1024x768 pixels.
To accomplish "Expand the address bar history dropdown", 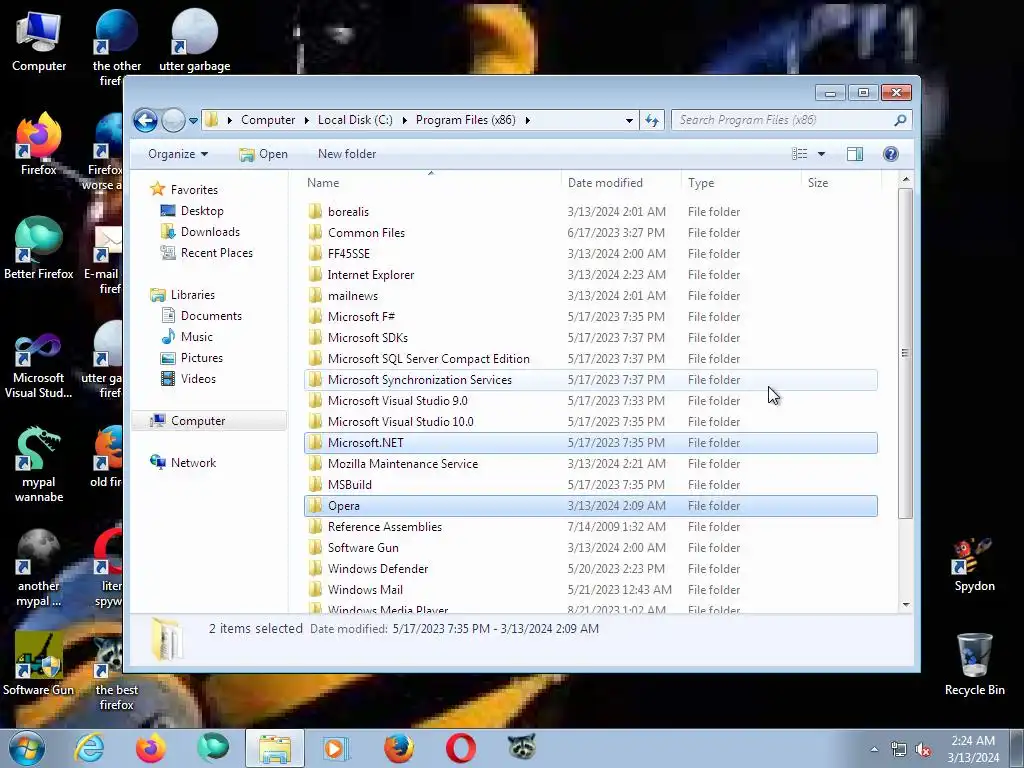I will click(629, 120).
